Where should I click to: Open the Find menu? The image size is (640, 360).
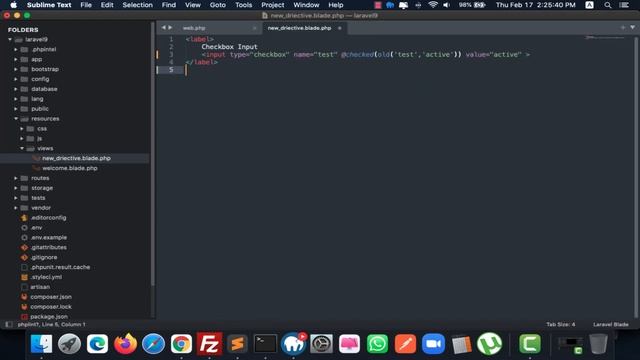pos(169,5)
